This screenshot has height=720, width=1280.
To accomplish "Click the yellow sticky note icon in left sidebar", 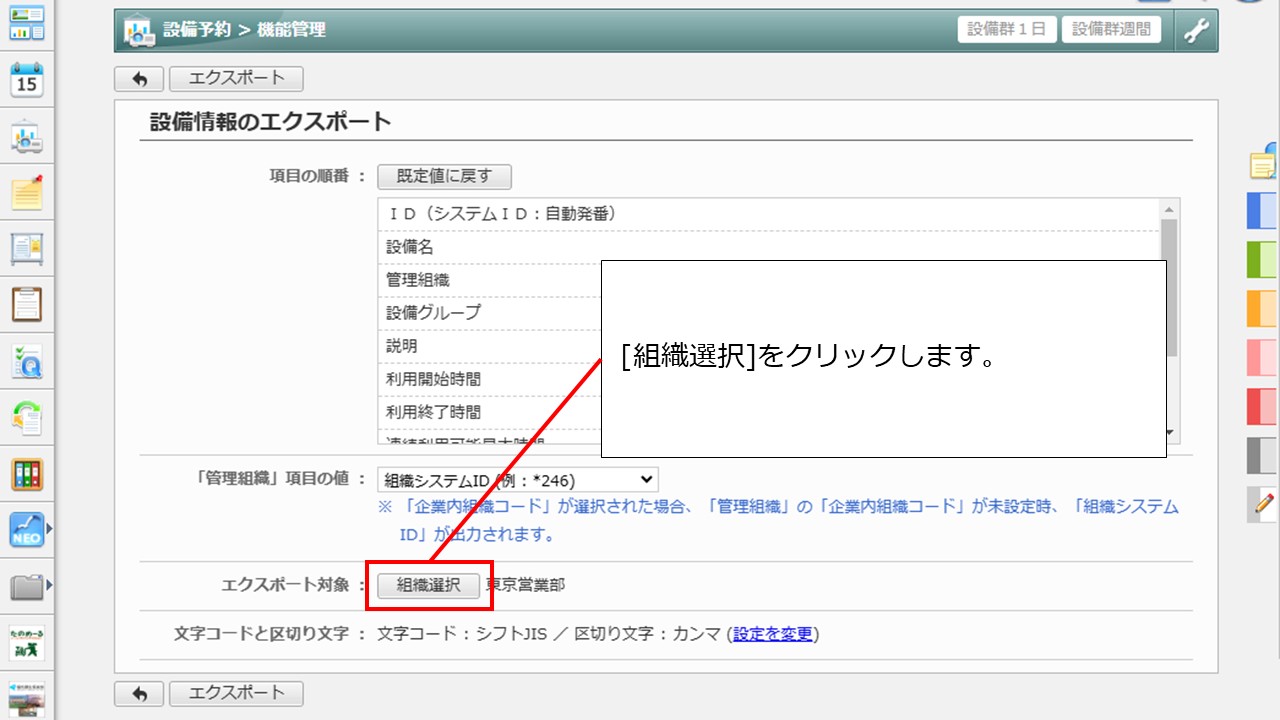I will point(27,192).
